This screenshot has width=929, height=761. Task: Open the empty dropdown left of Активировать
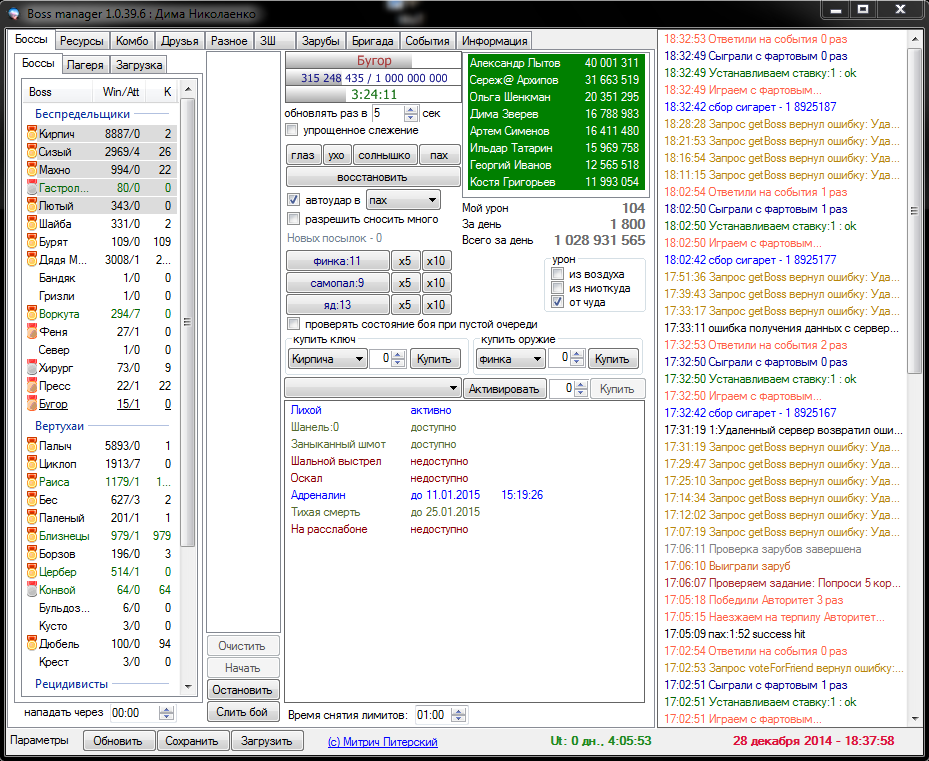[x=373, y=388]
